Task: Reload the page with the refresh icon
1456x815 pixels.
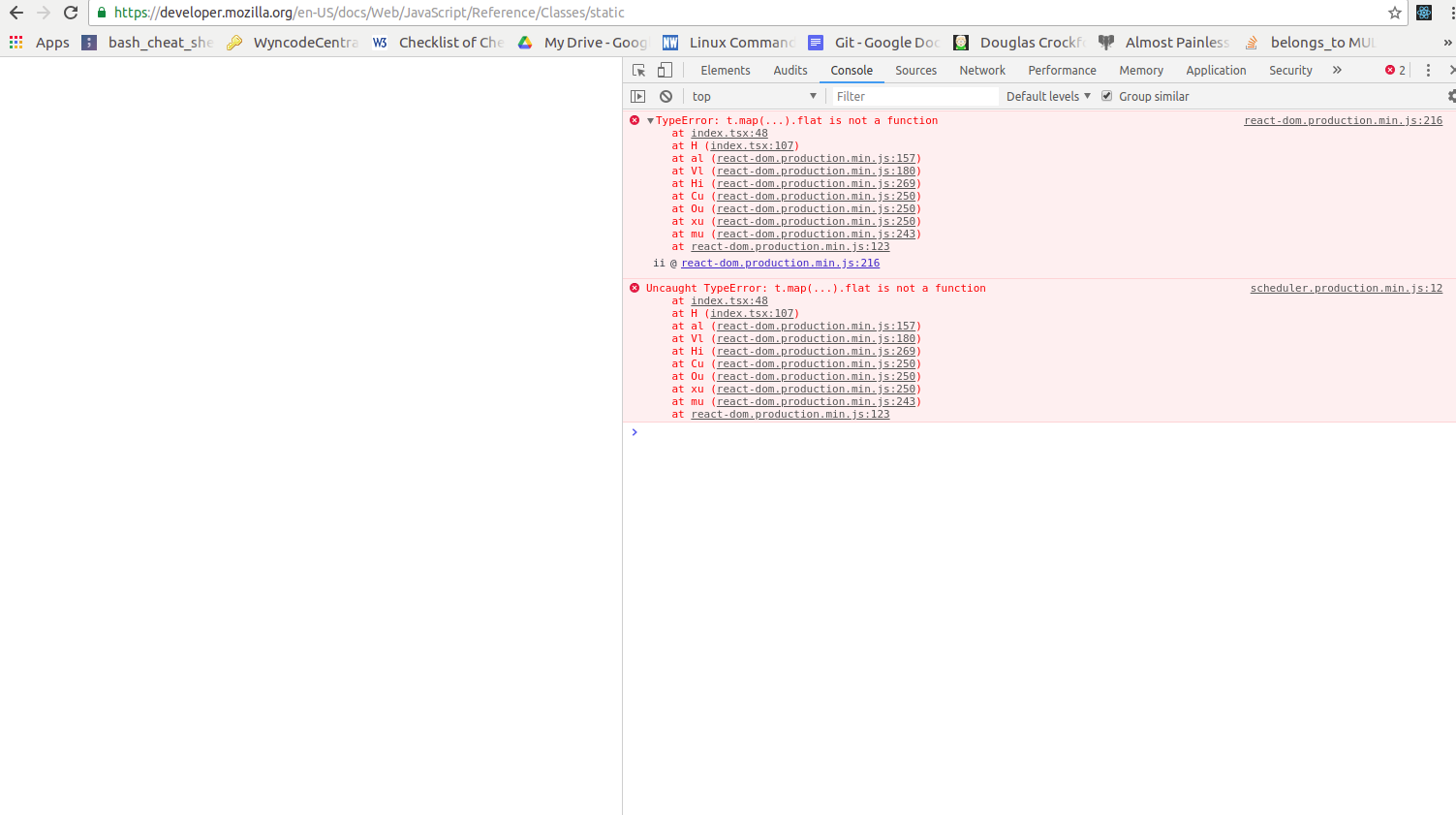Action: [x=71, y=13]
